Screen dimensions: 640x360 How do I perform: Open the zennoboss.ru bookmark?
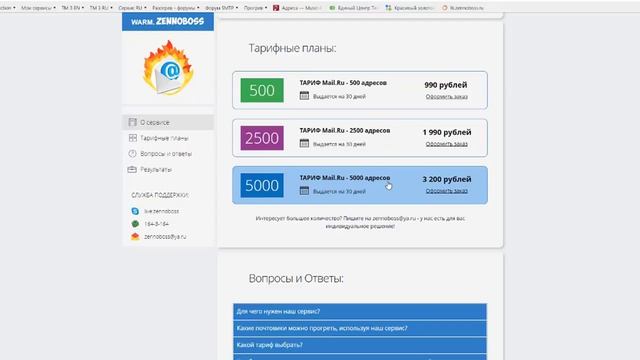(x=463, y=8)
